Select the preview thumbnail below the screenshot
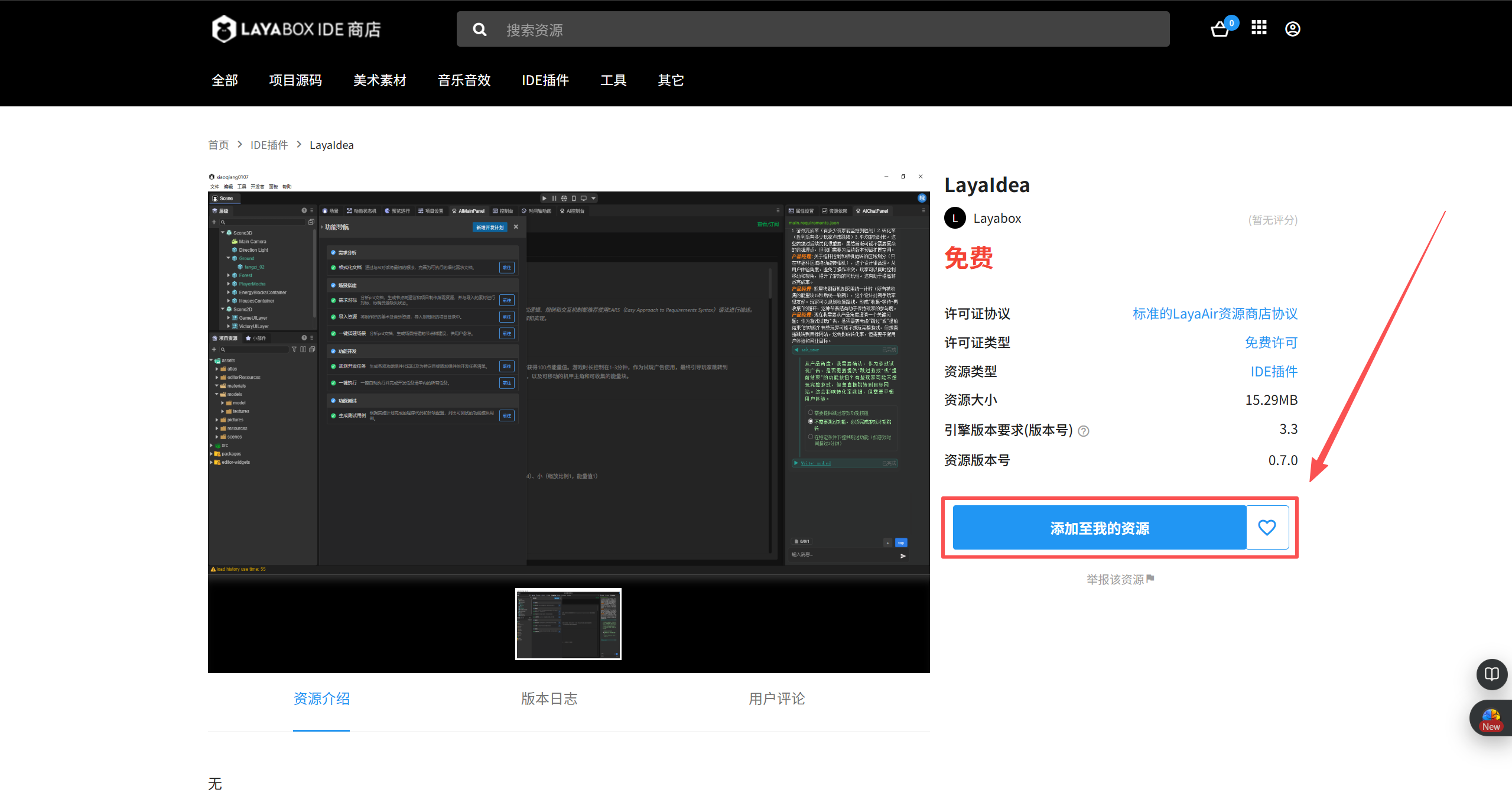 [568, 624]
